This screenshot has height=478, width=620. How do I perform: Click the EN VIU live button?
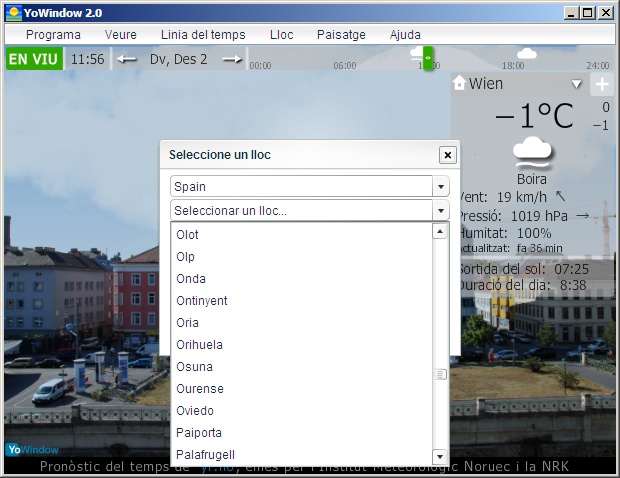[34, 59]
